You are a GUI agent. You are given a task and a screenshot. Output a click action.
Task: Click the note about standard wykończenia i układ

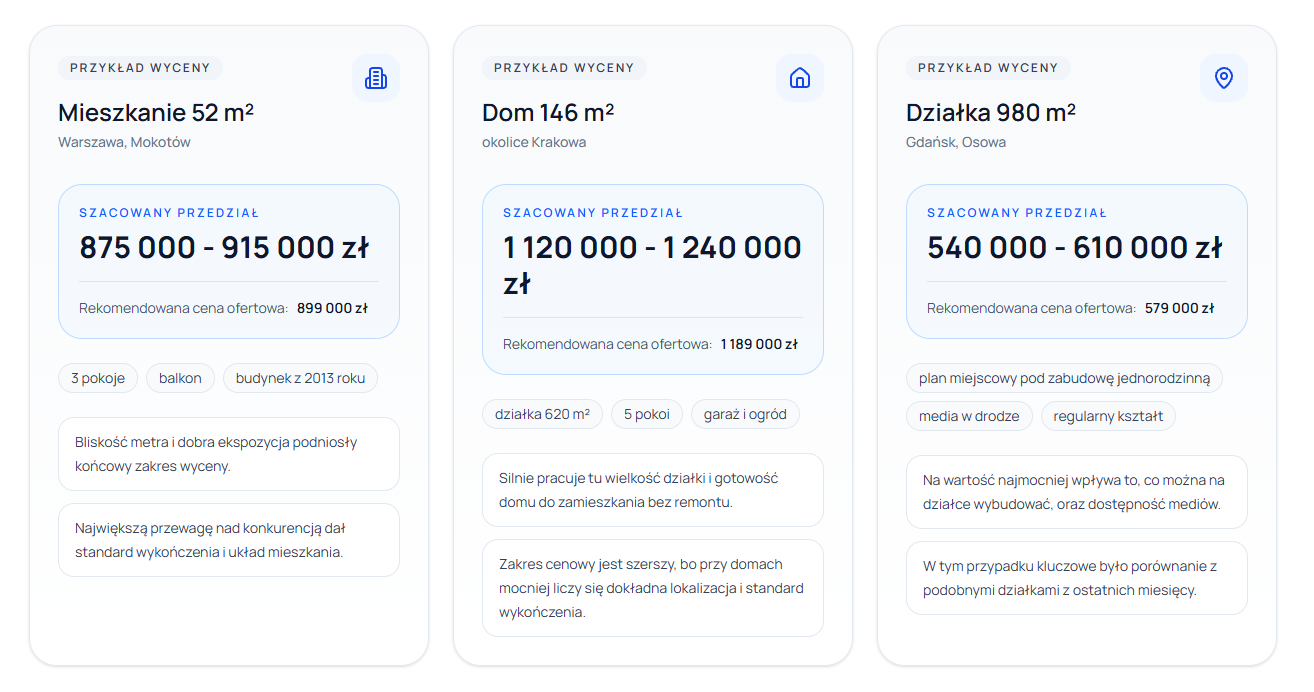point(229,540)
